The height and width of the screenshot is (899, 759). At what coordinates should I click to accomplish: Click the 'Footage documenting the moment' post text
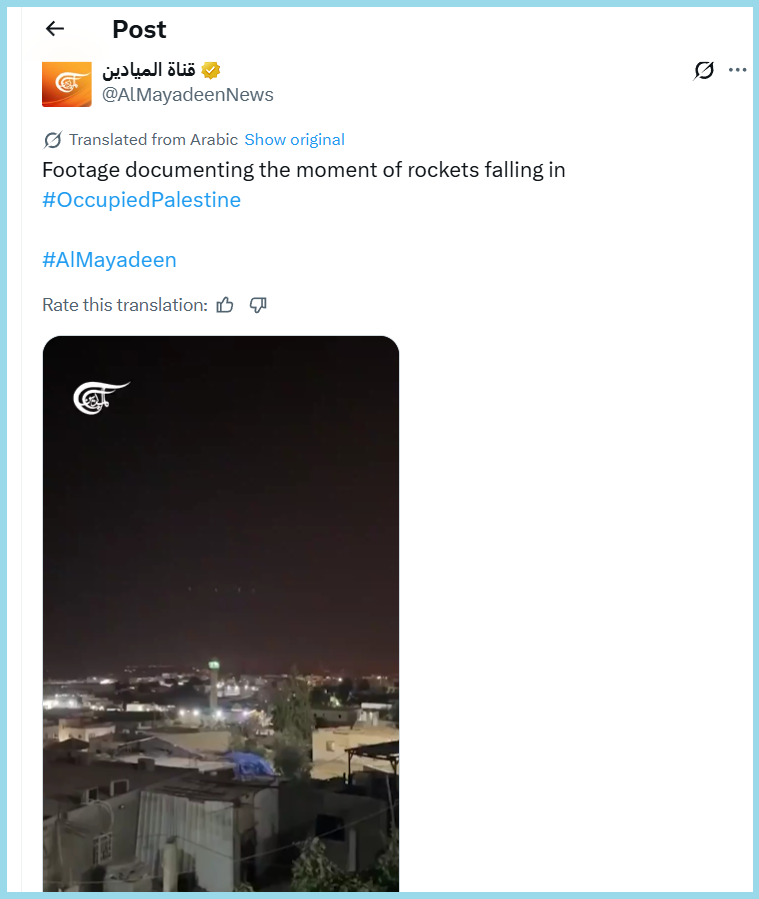click(x=303, y=170)
